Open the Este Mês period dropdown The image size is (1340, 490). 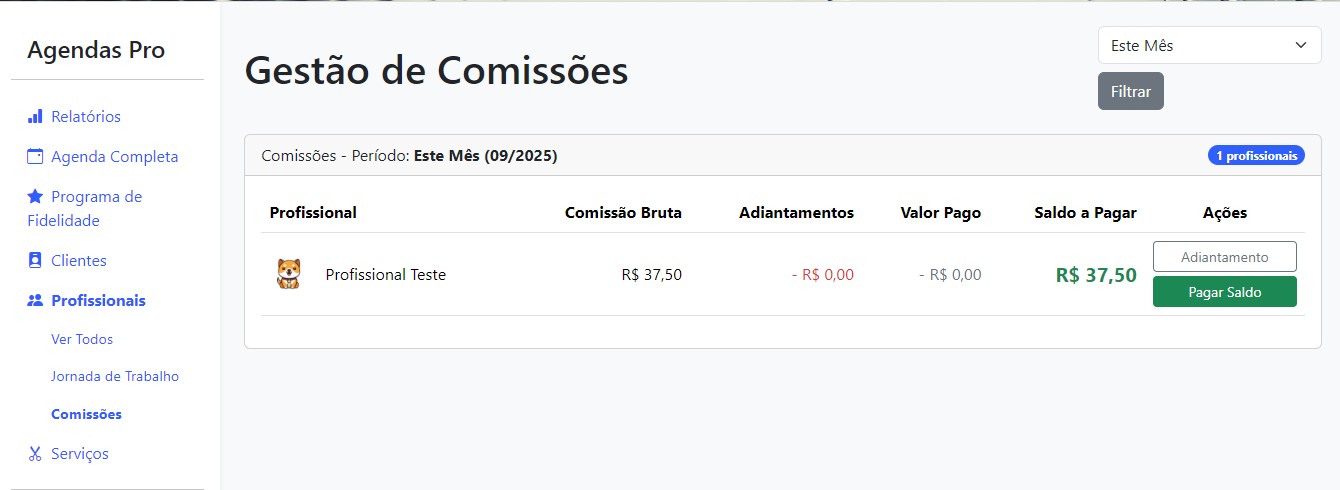pyautogui.click(x=1209, y=45)
